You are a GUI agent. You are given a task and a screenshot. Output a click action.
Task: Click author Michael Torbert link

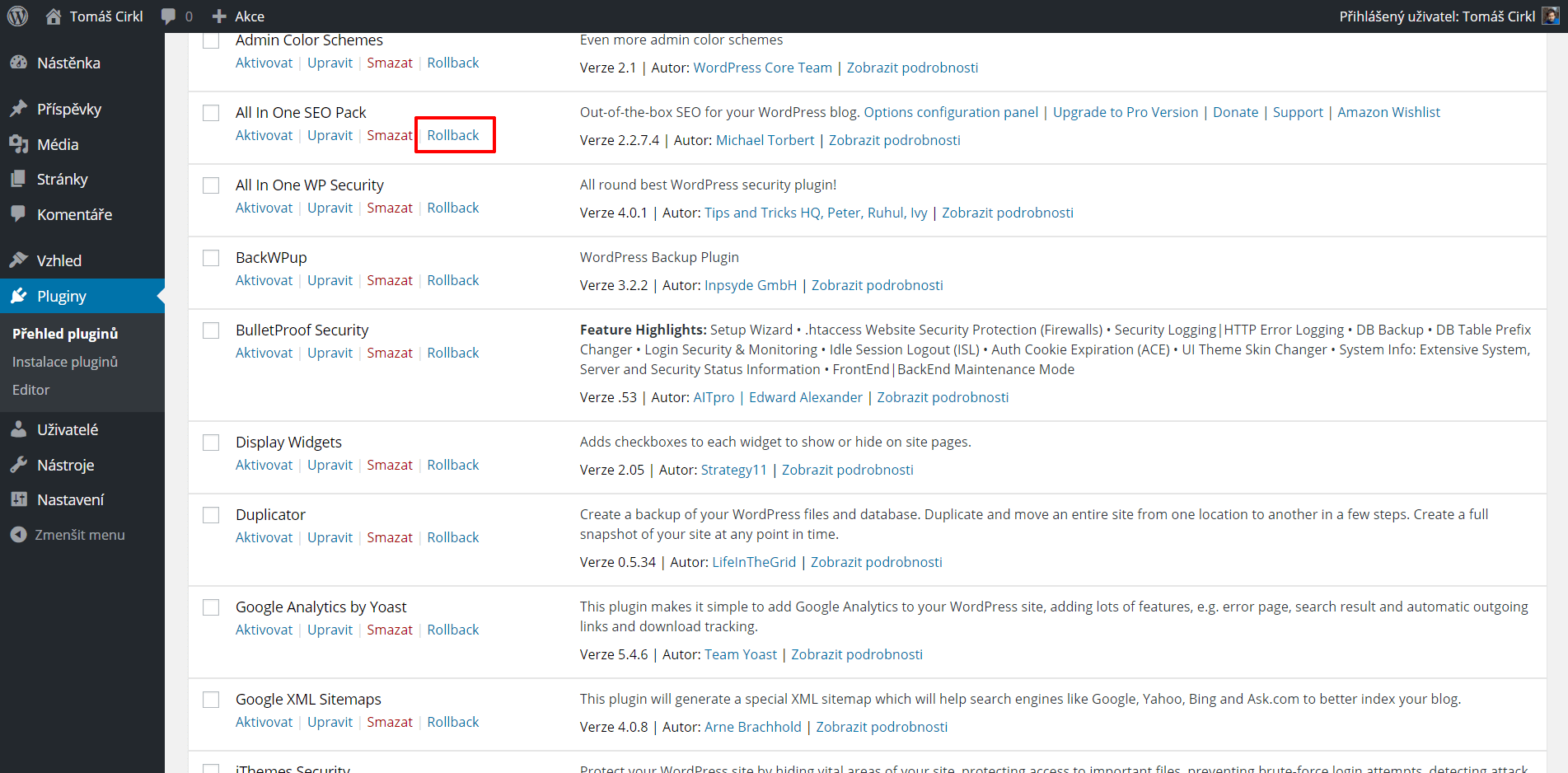click(765, 140)
